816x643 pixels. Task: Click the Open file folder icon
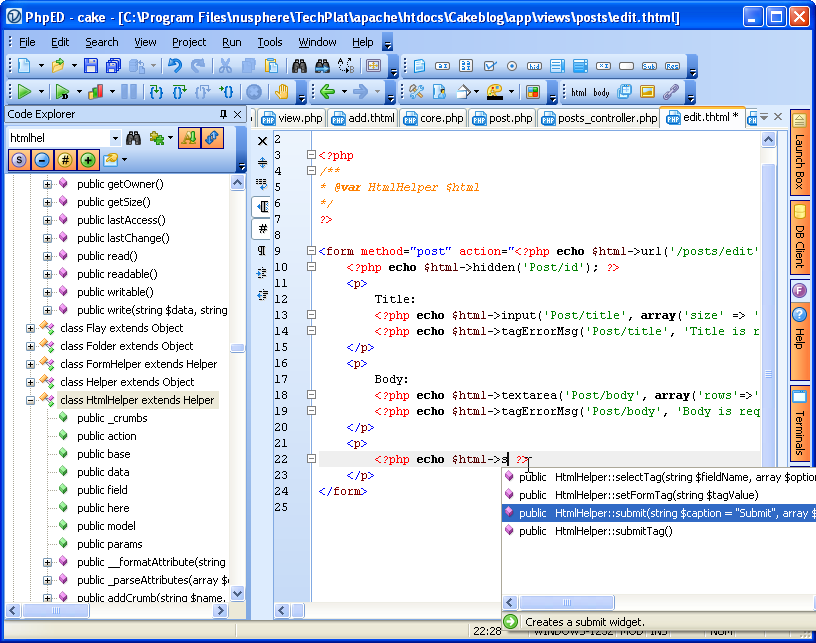click(x=58, y=66)
